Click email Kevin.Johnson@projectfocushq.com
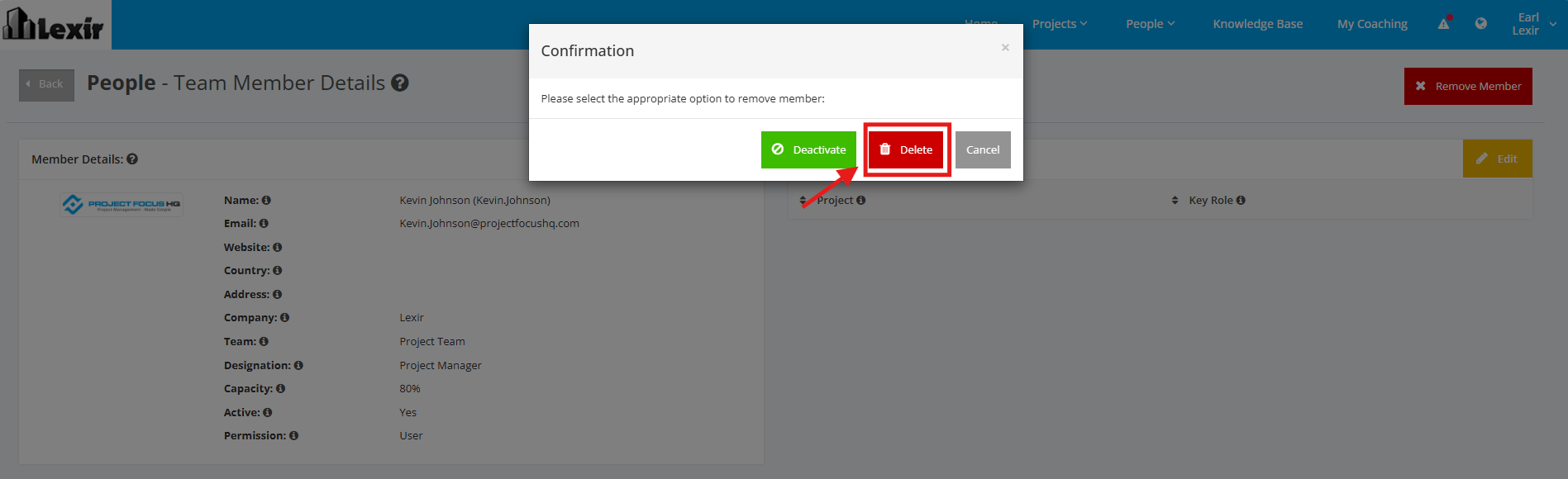This screenshot has height=479, width=1568. [489, 224]
